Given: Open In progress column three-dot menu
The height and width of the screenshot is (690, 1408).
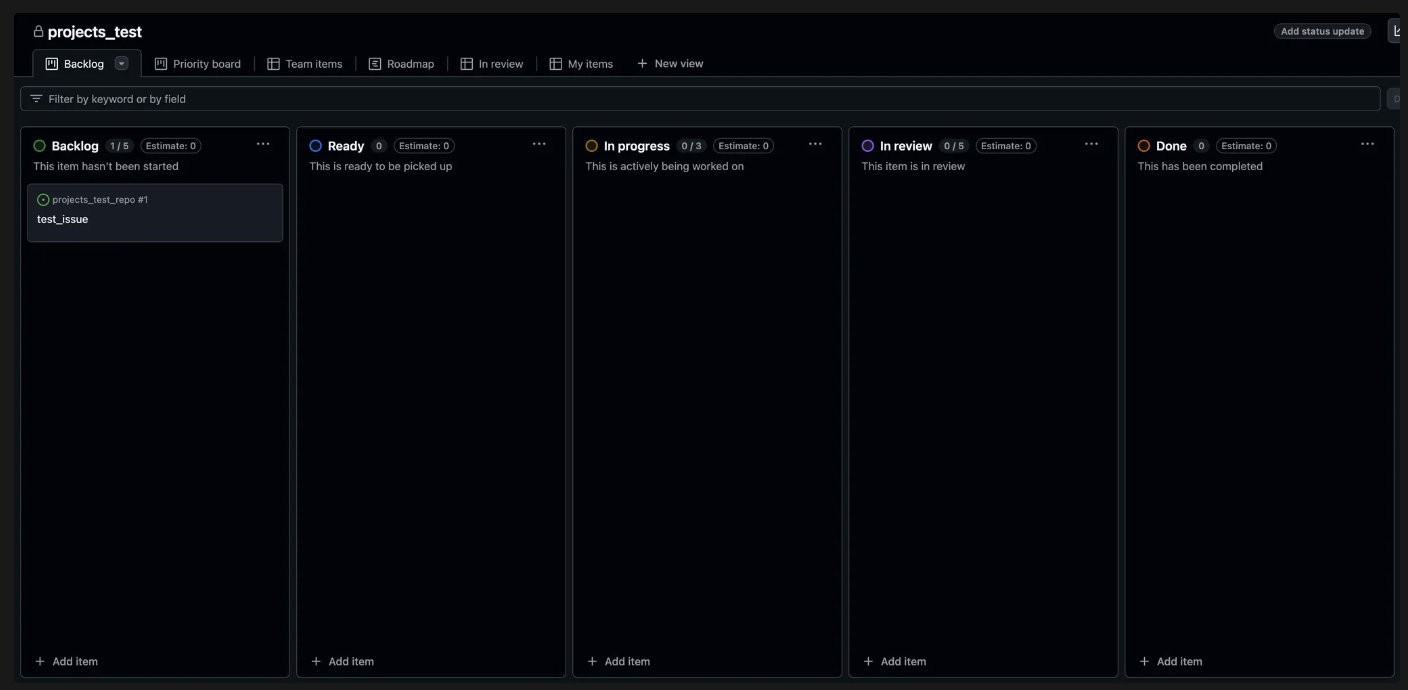Looking at the screenshot, I should click(x=815, y=144).
